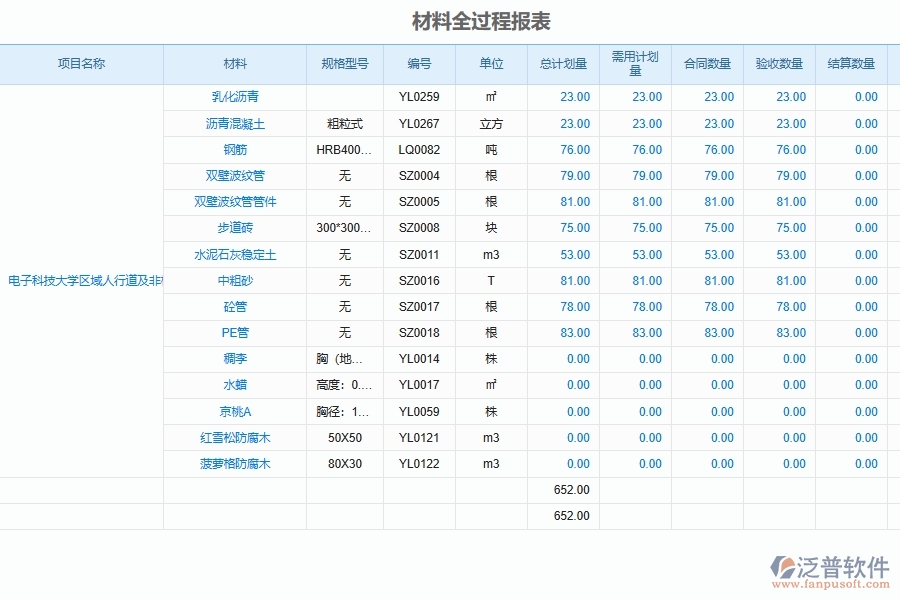The image size is (900, 600).
Task: Sort by the 总计划量 column header
Action: pos(563,63)
